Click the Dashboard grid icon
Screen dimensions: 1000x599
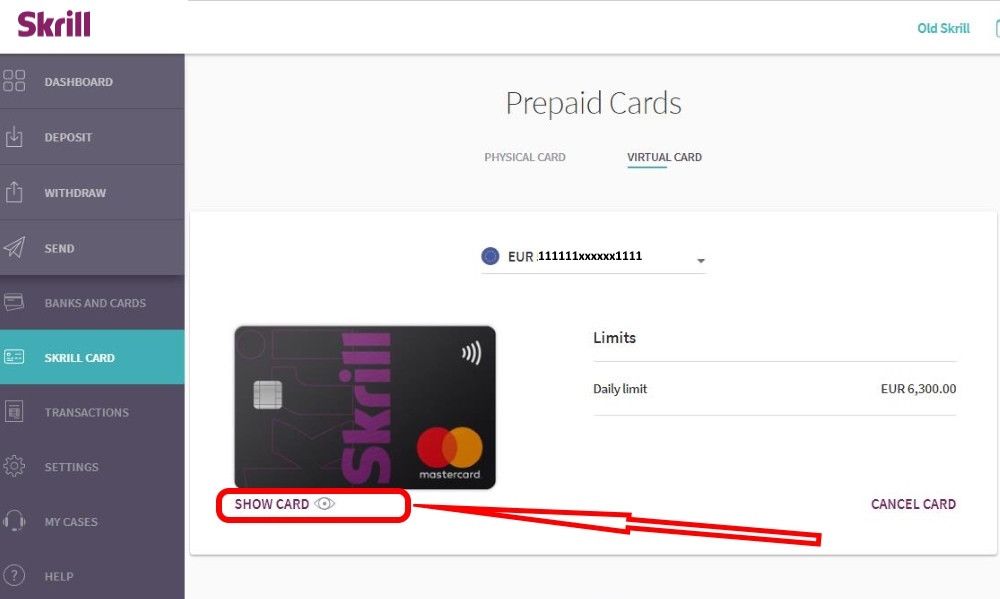[14, 81]
